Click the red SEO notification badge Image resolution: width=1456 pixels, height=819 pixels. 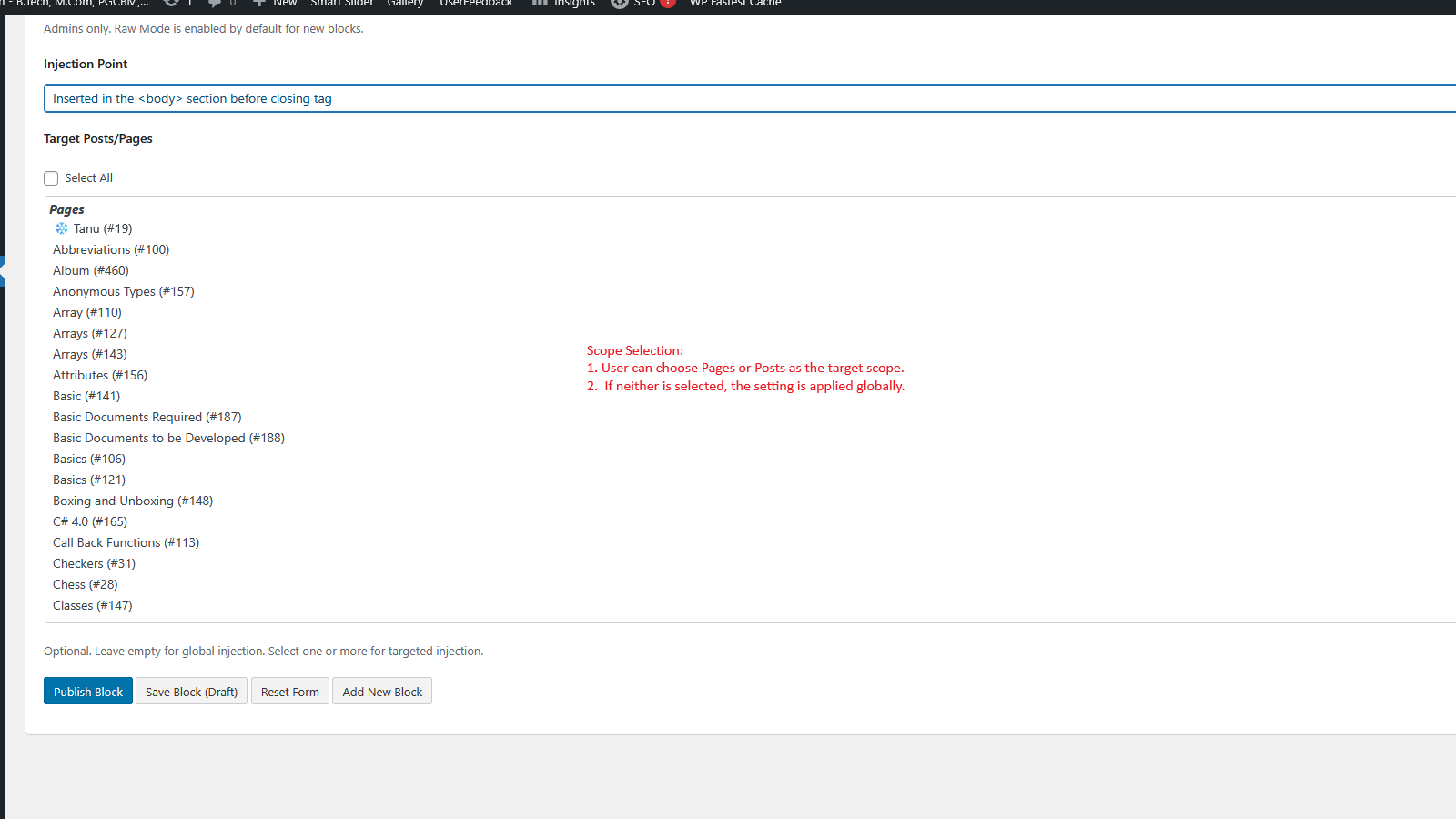click(x=668, y=3)
